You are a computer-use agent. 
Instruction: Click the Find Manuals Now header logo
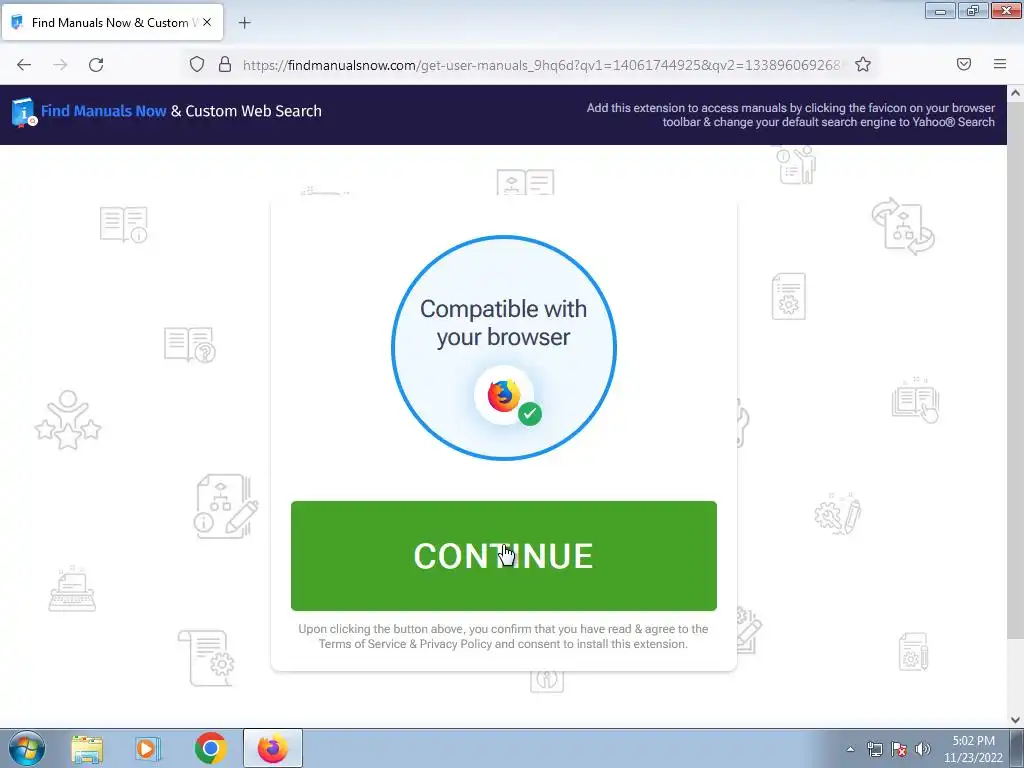pos(24,112)
